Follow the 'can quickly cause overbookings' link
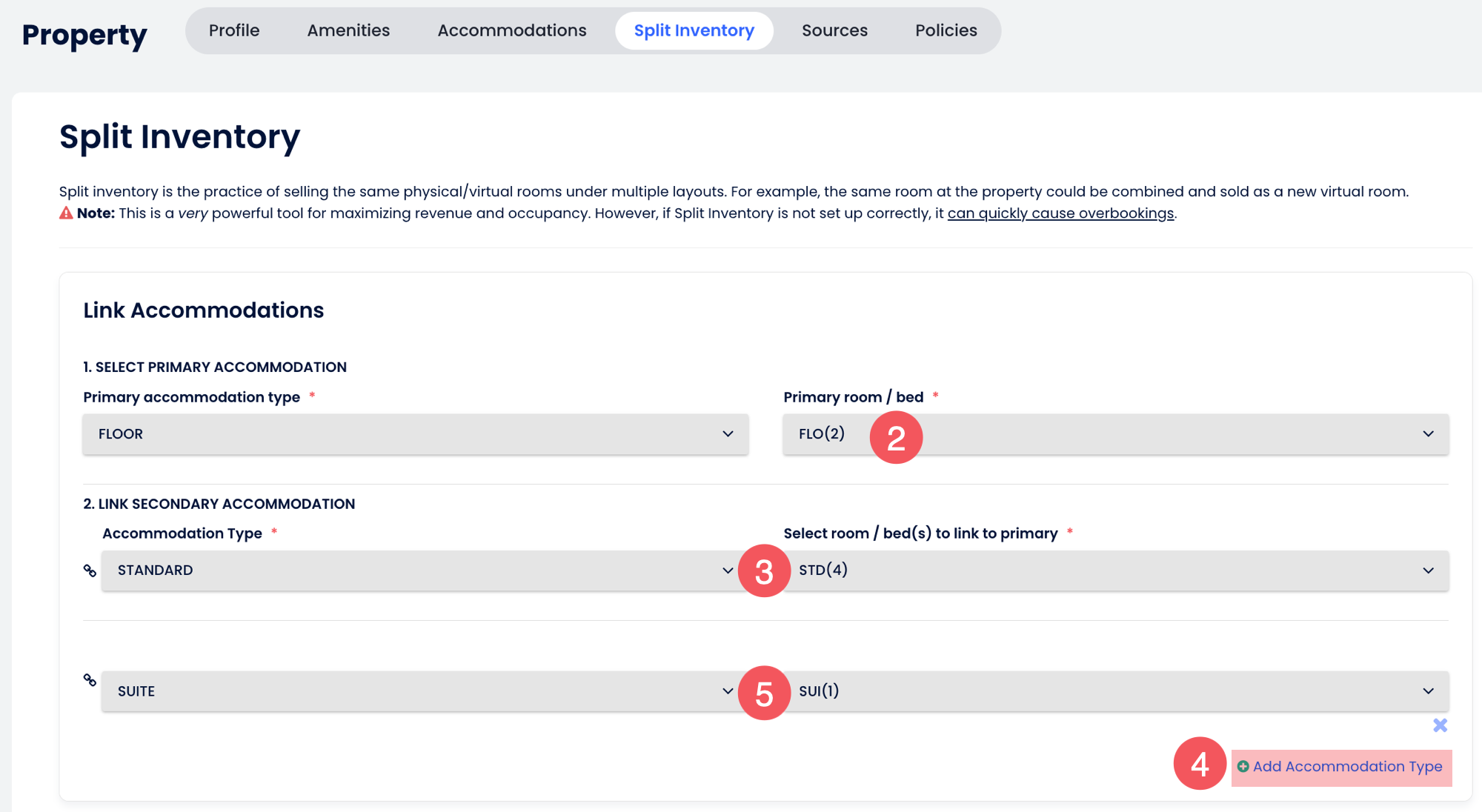 click(x=1060, y=213)
